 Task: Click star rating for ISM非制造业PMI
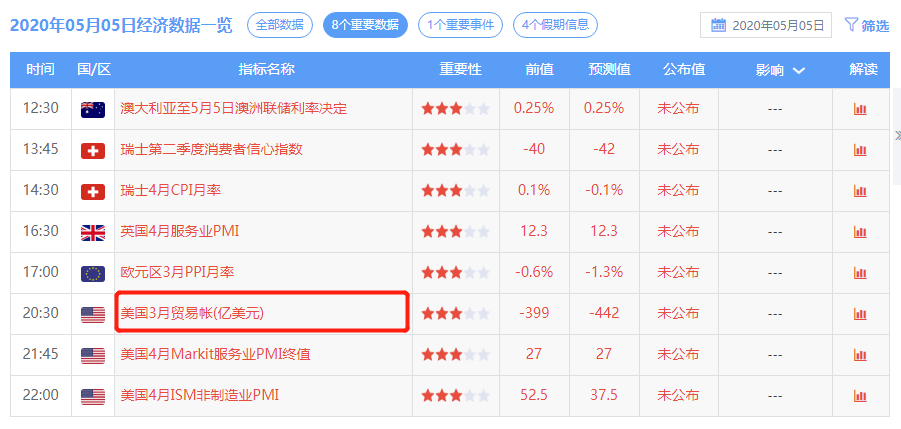pos(455,396)
